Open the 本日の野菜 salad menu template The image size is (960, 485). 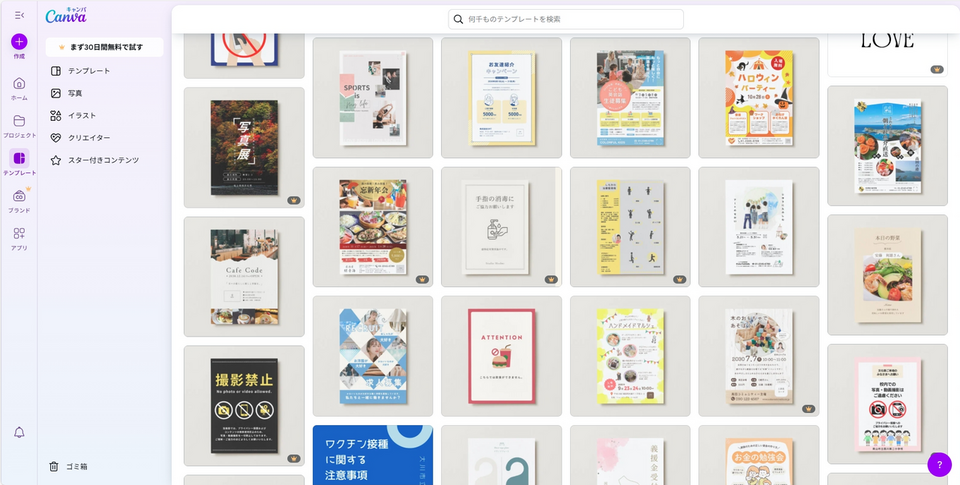[x=887, y=275]
